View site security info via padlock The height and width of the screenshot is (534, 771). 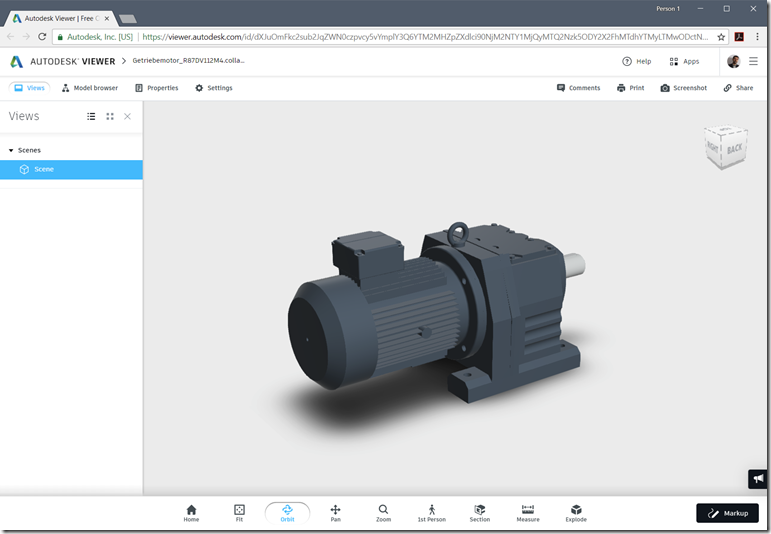pos(60,37)
